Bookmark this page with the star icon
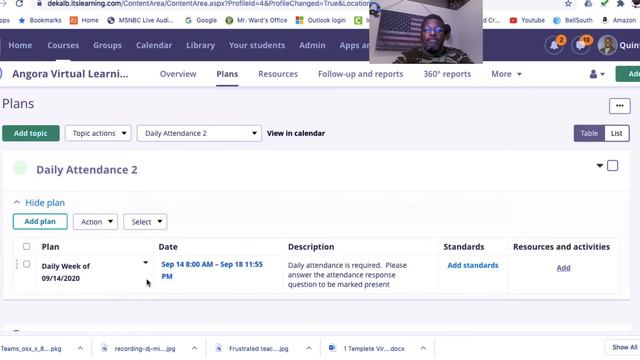The width and height of the screenshot is (640, 360). (568, 4)
